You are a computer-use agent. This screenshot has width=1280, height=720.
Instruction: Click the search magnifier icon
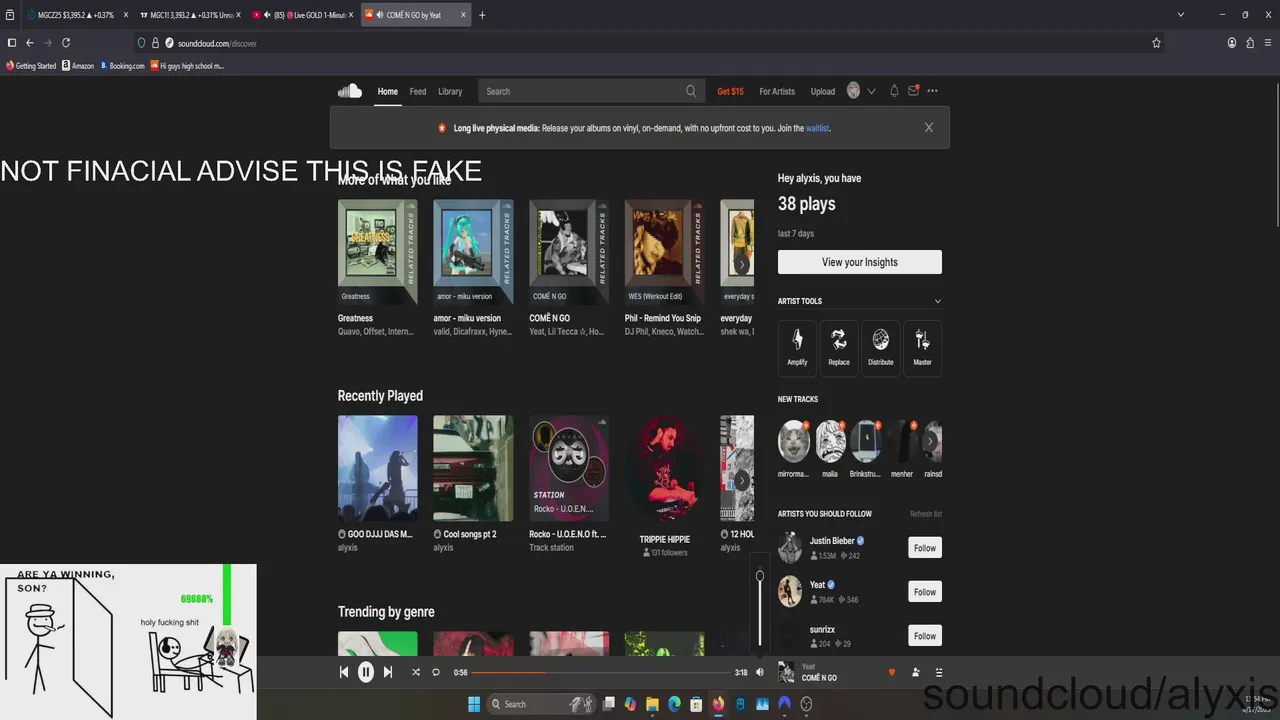click(x=691, y=91)
